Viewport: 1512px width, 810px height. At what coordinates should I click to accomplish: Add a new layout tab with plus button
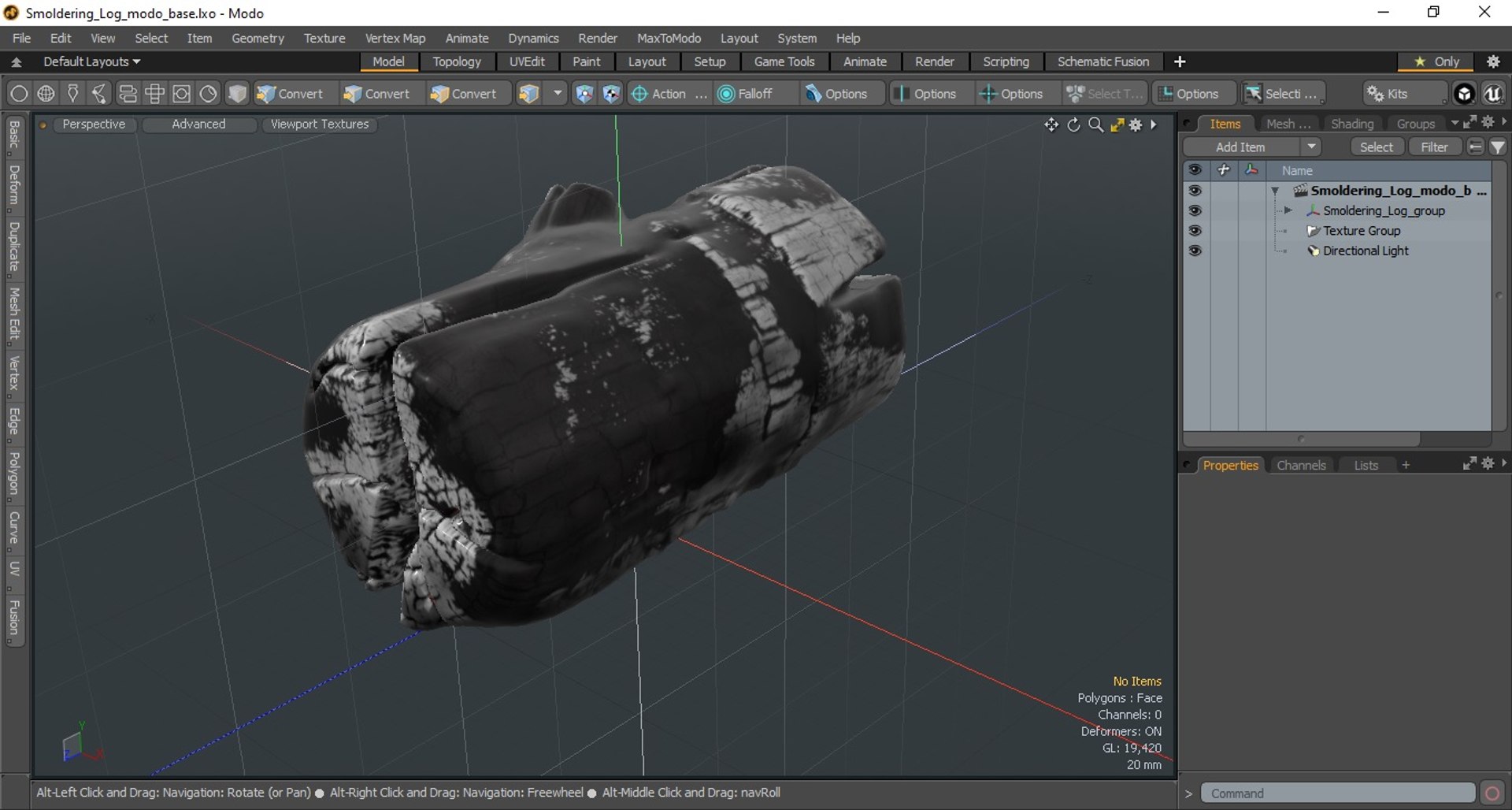pyautogui.click(x=1180, y=61)
